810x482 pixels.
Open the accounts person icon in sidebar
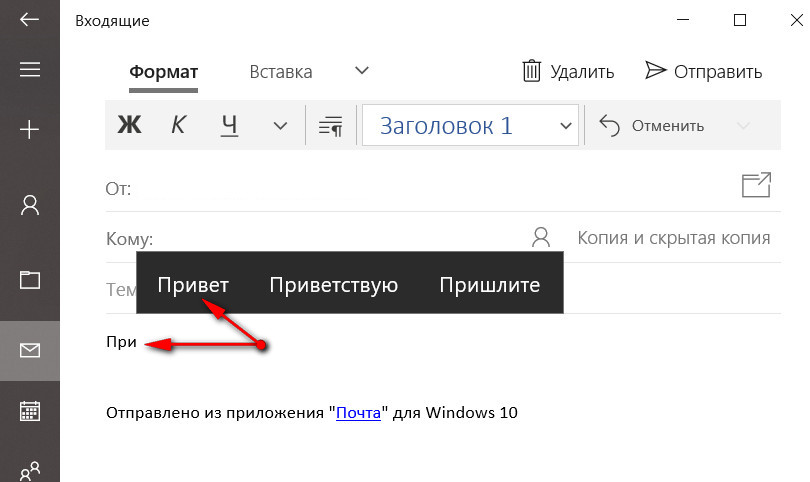point(29,205)
